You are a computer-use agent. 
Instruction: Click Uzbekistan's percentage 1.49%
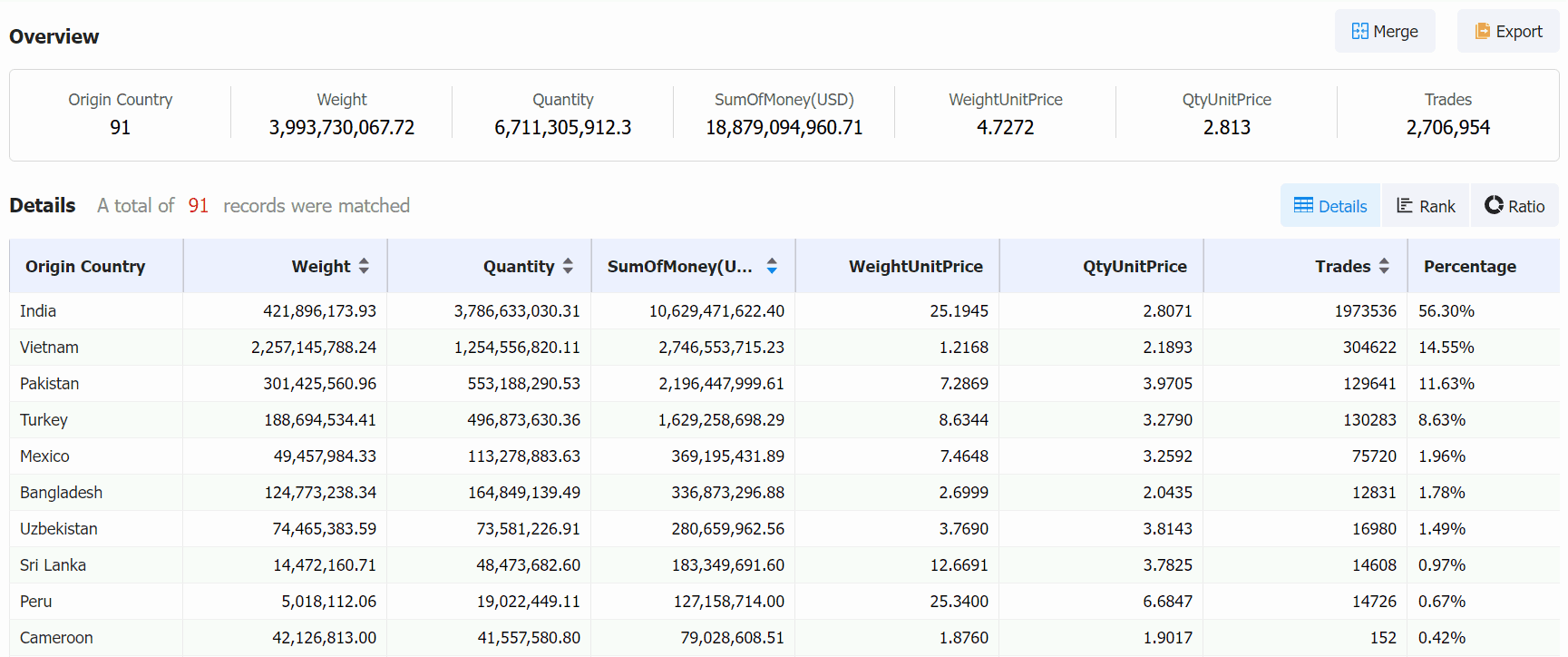tap(1442, 529)
